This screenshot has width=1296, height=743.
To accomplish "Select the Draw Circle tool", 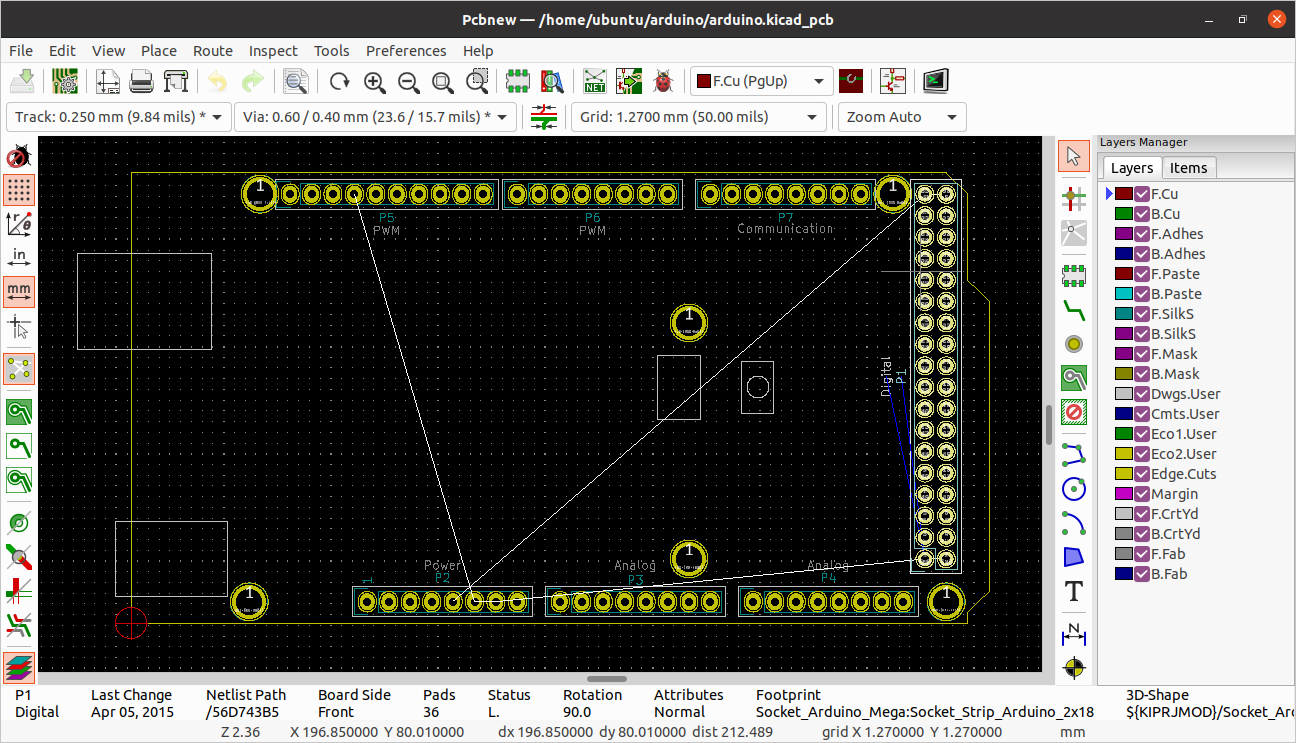I will point(1074,488).
